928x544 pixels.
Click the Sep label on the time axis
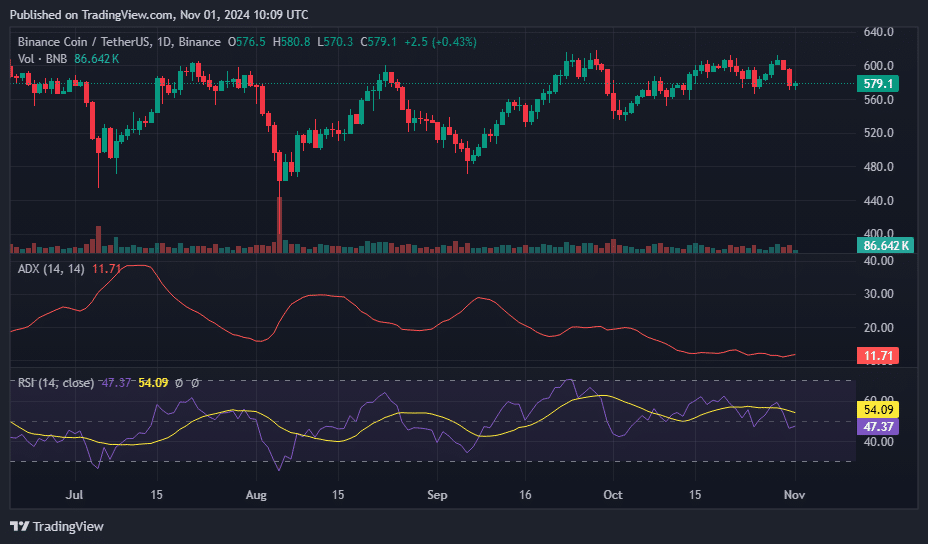click(x=437, y=495)
